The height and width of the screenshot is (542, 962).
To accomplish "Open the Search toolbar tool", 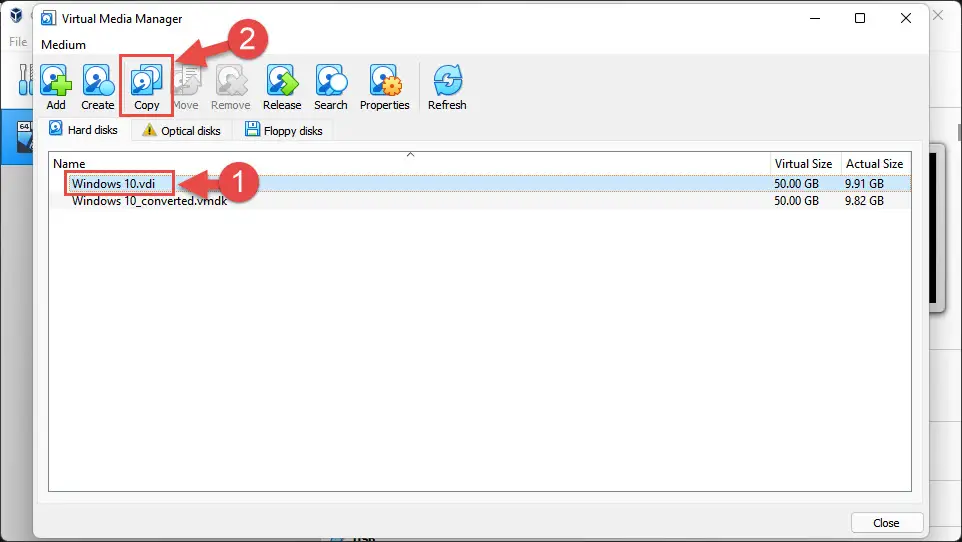I will [x=331, y=86].
